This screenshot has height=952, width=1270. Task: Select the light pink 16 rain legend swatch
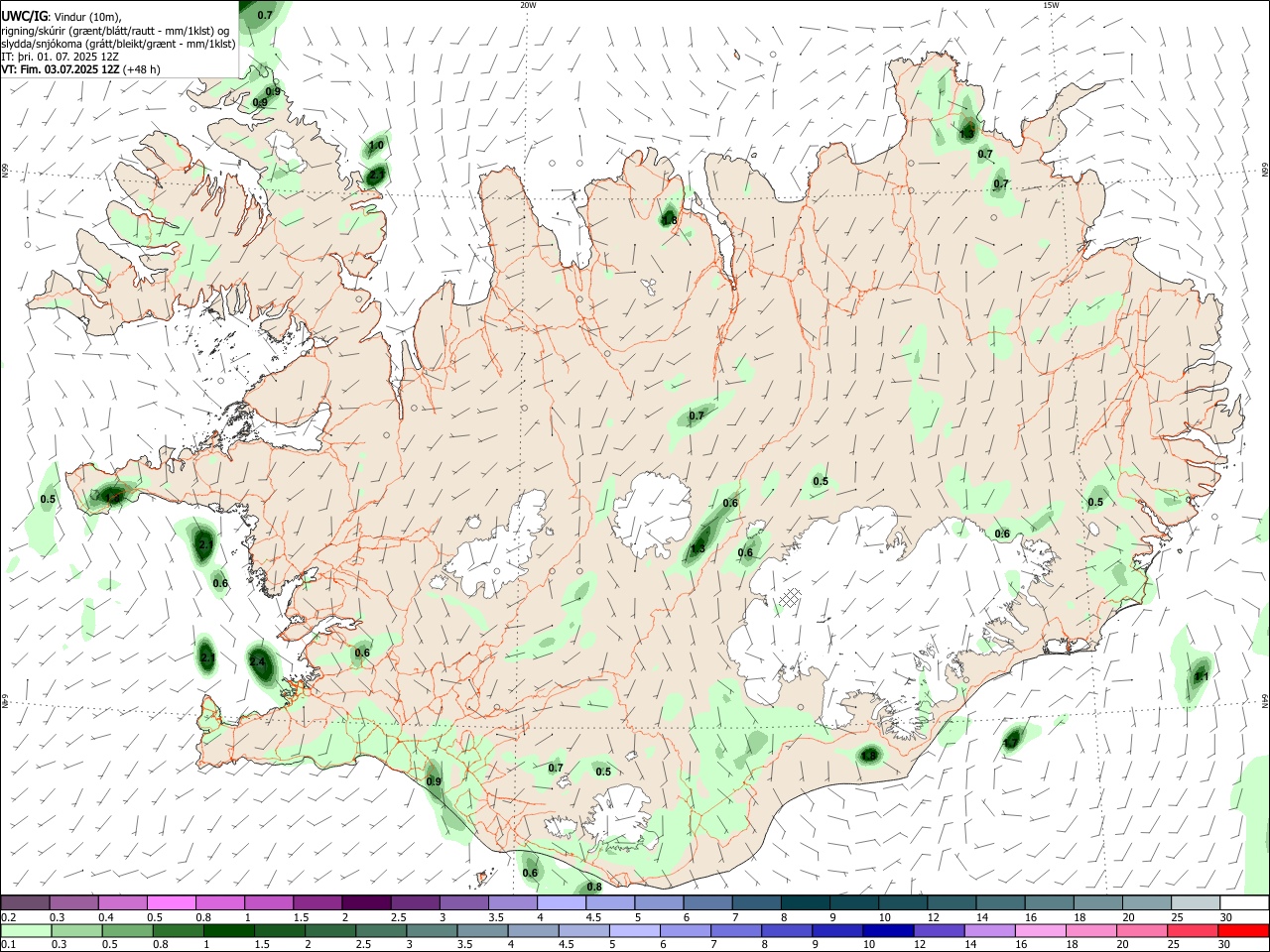(x=1040, y=931)
